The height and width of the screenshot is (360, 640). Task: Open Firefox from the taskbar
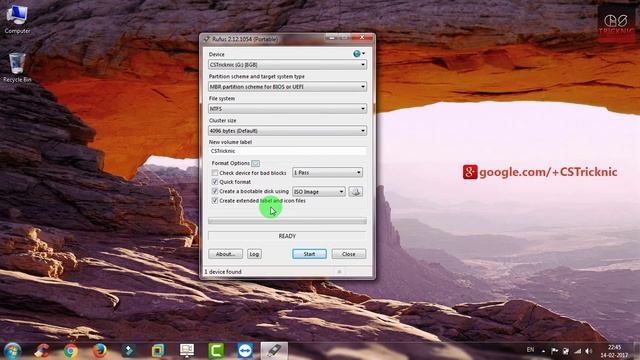point(100,351)
